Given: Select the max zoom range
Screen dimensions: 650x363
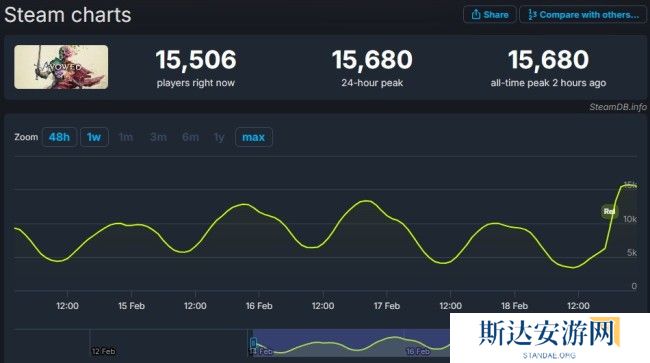Looking at the screenshot, I should click(254, 137).
